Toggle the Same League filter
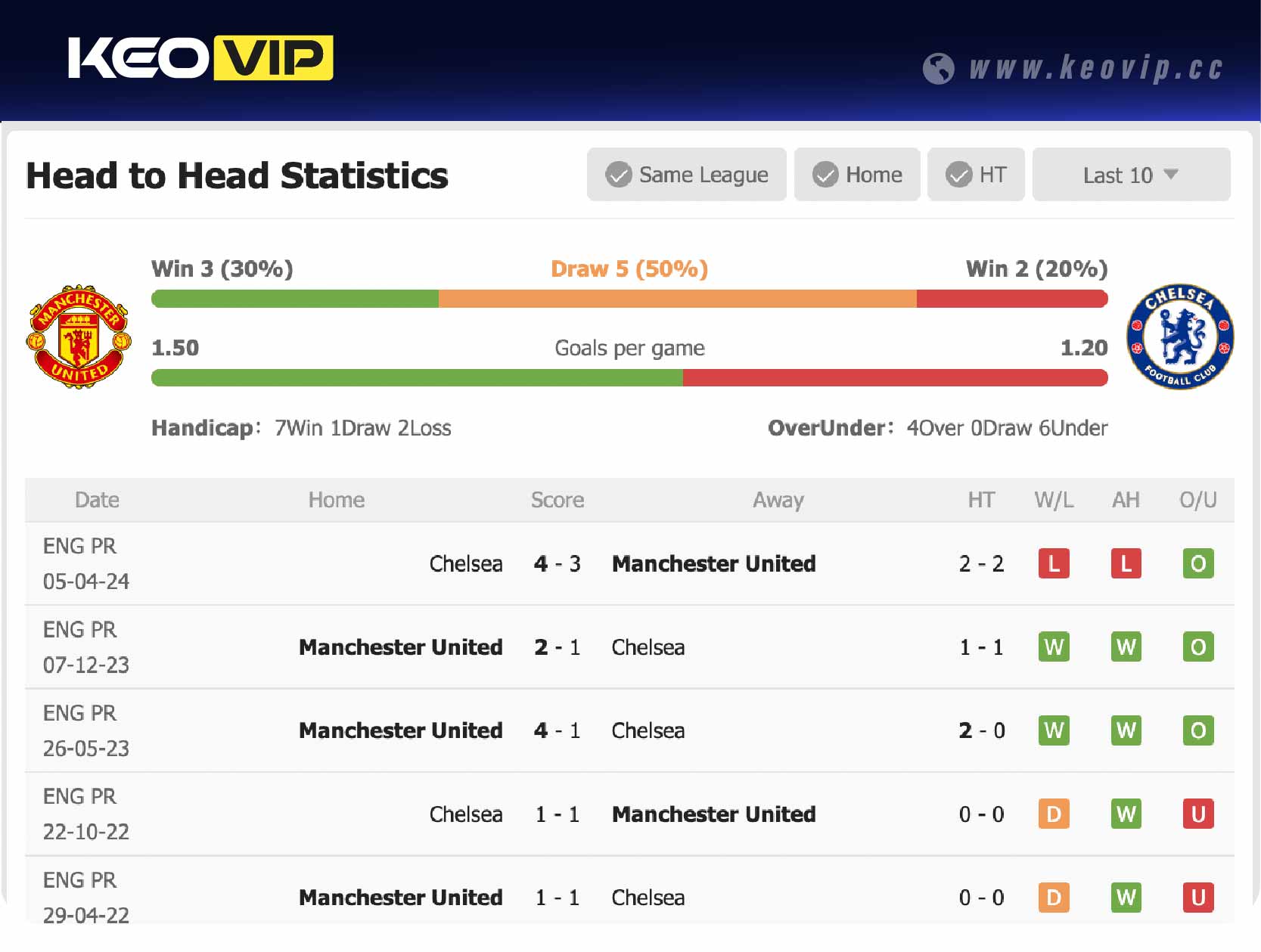 point(686,175)
